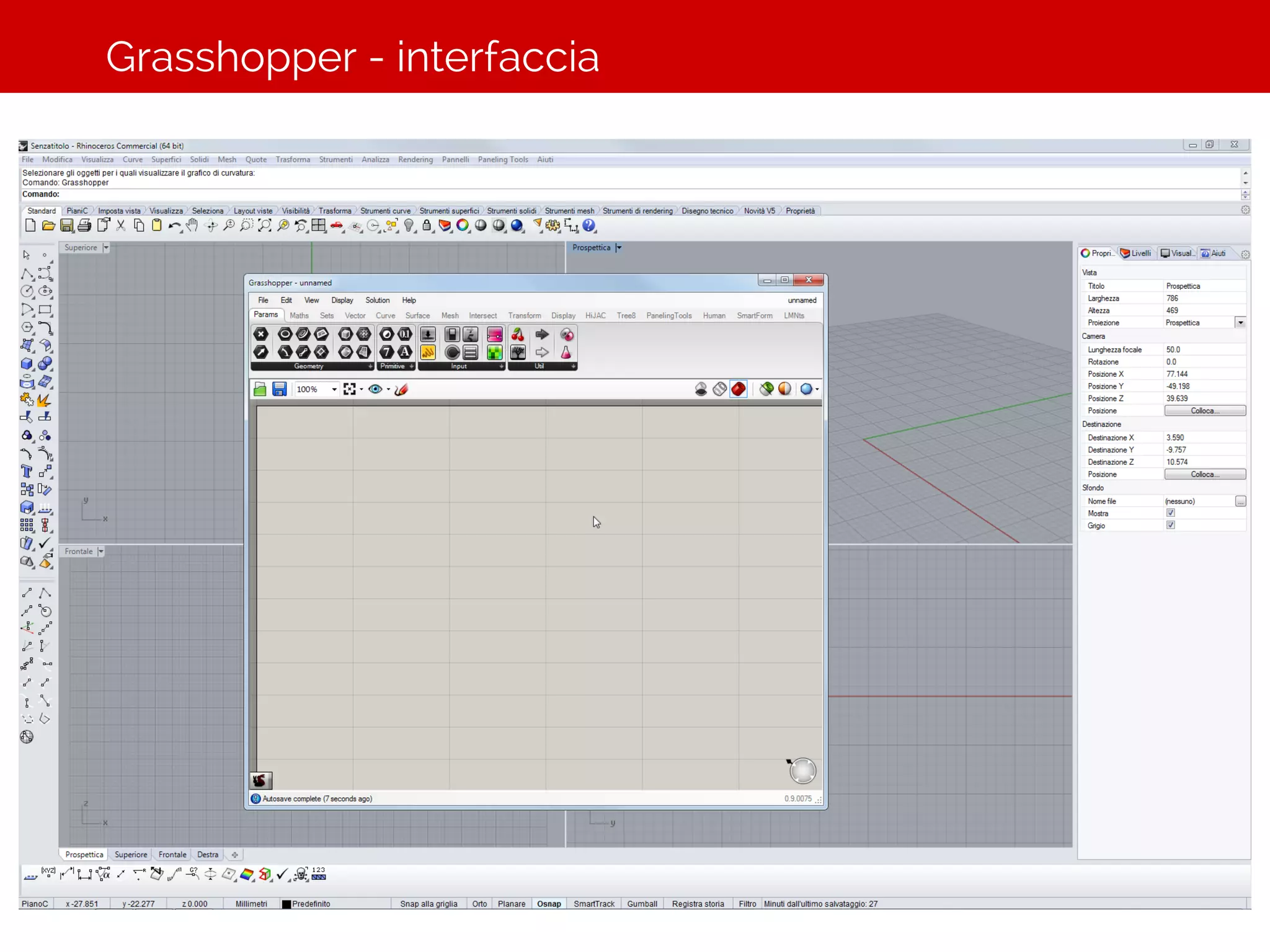Click the light bulb Hide icon
1270x952 pixels.
point(409,226)
